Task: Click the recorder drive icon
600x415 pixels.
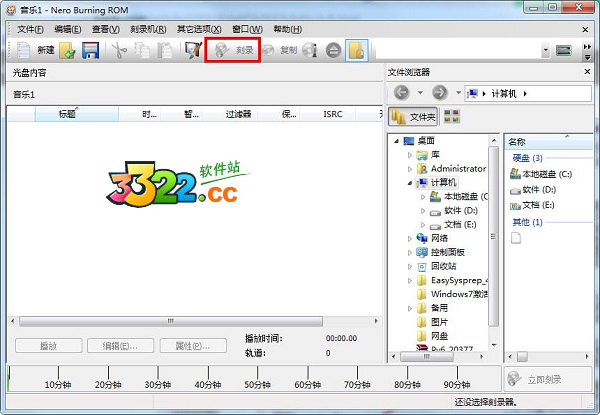Action: (x=564, y=50)
